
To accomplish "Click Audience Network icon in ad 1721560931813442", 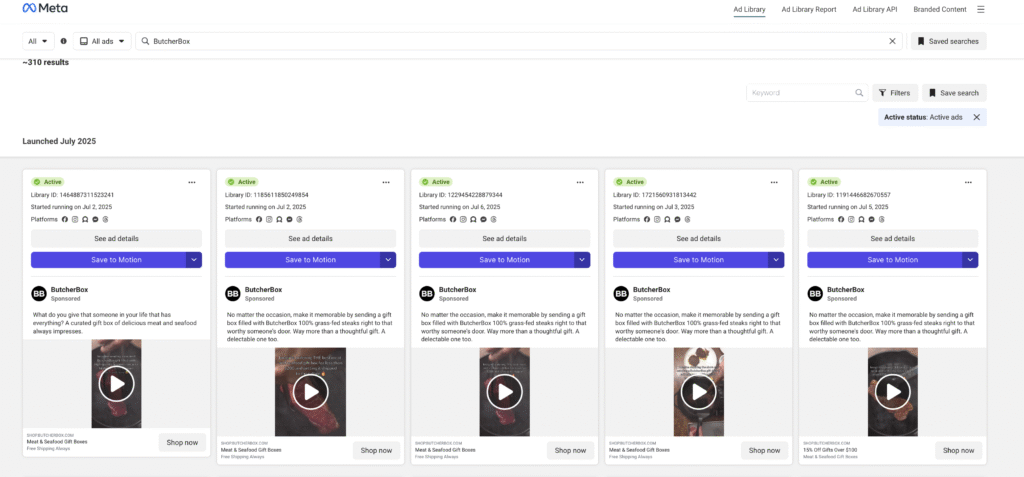I will coord(667,220).
